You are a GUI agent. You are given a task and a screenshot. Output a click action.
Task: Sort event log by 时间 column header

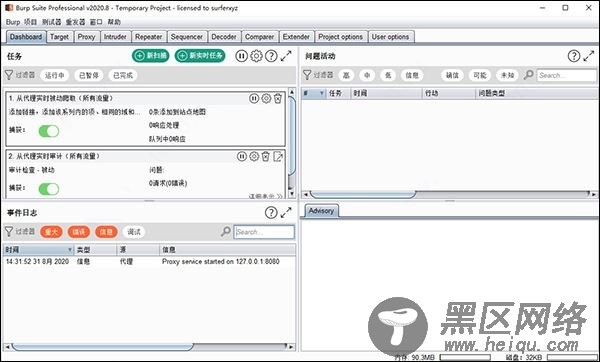click(x=38, y=250)
